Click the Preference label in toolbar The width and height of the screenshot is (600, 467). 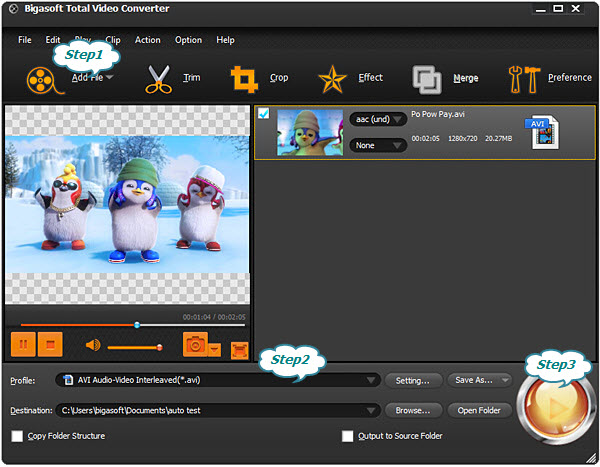click(570, 78)
